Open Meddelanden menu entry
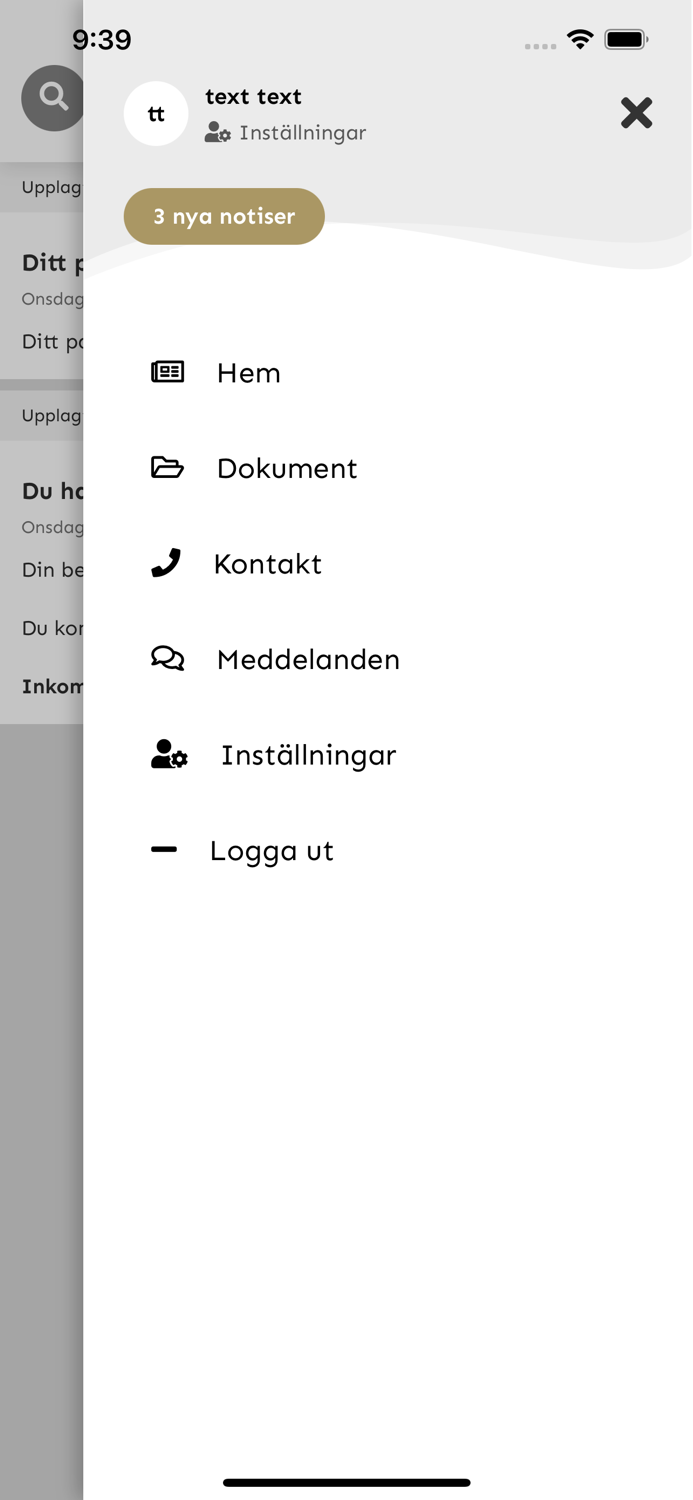The image size is (693, 1500). pos(308,659)
